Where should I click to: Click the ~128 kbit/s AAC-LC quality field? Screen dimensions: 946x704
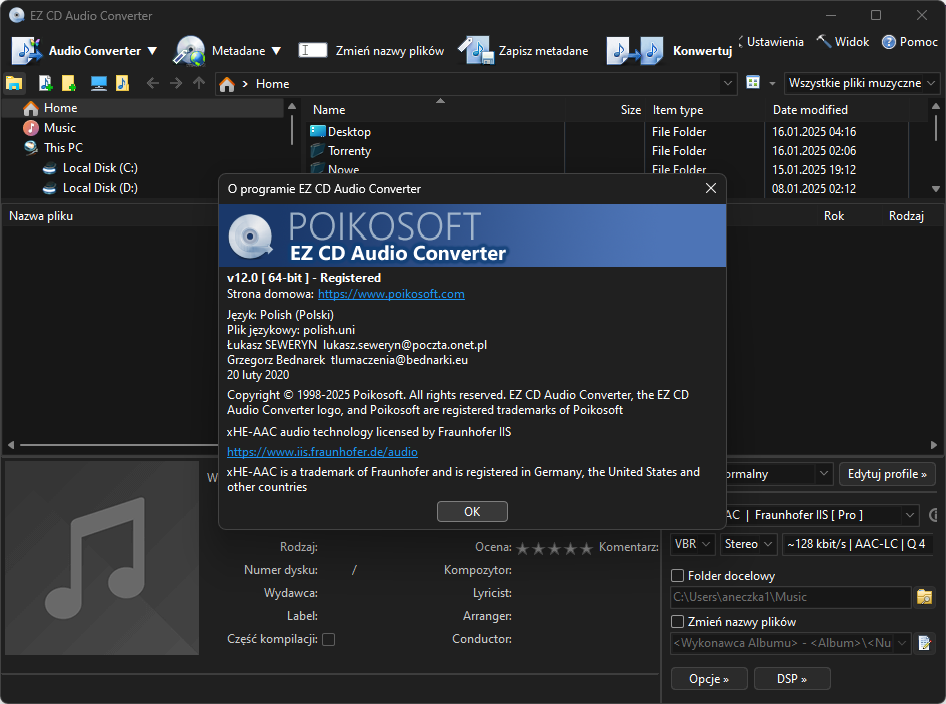[x=857, y=544]
